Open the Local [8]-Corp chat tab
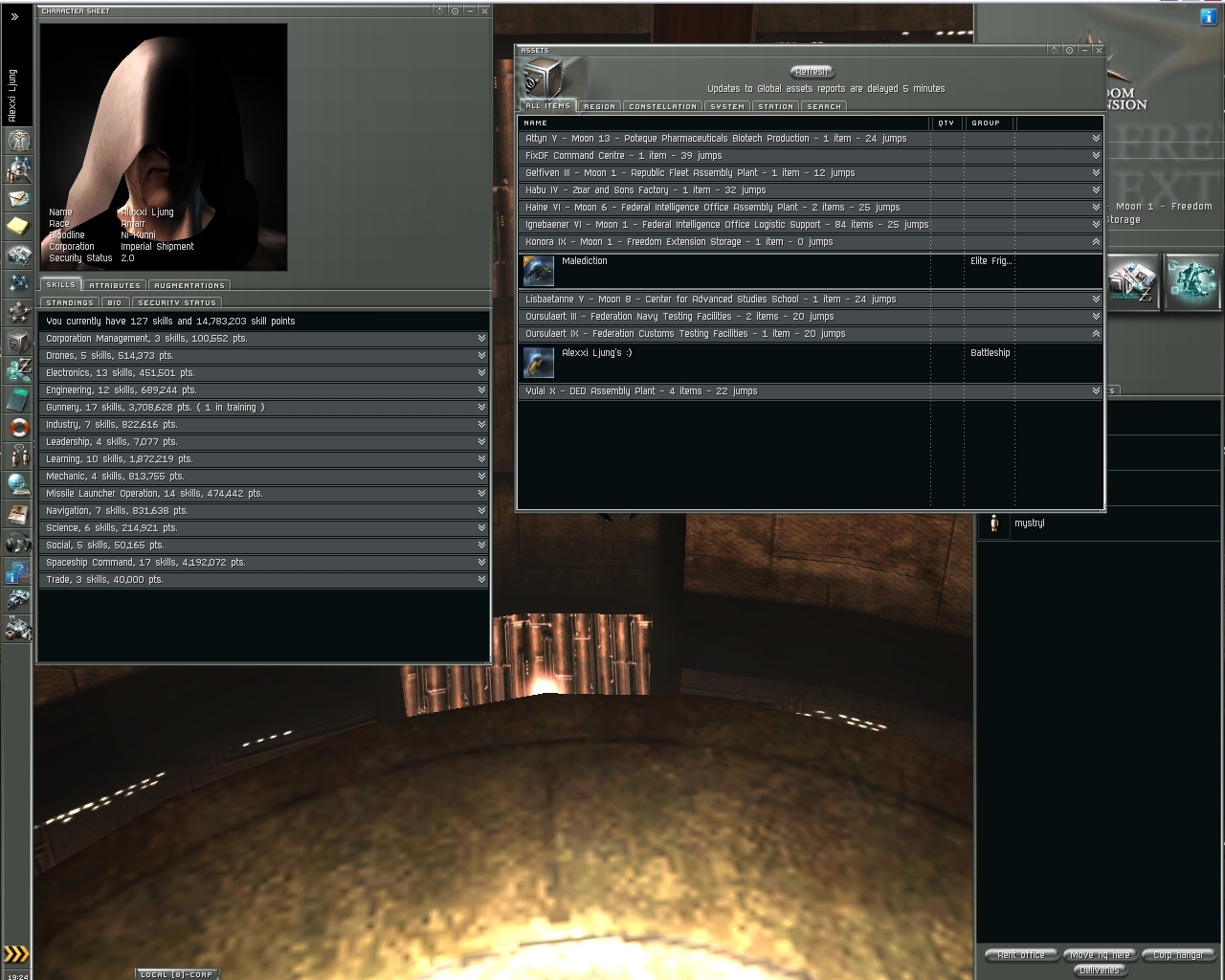 tap(176, 974)
